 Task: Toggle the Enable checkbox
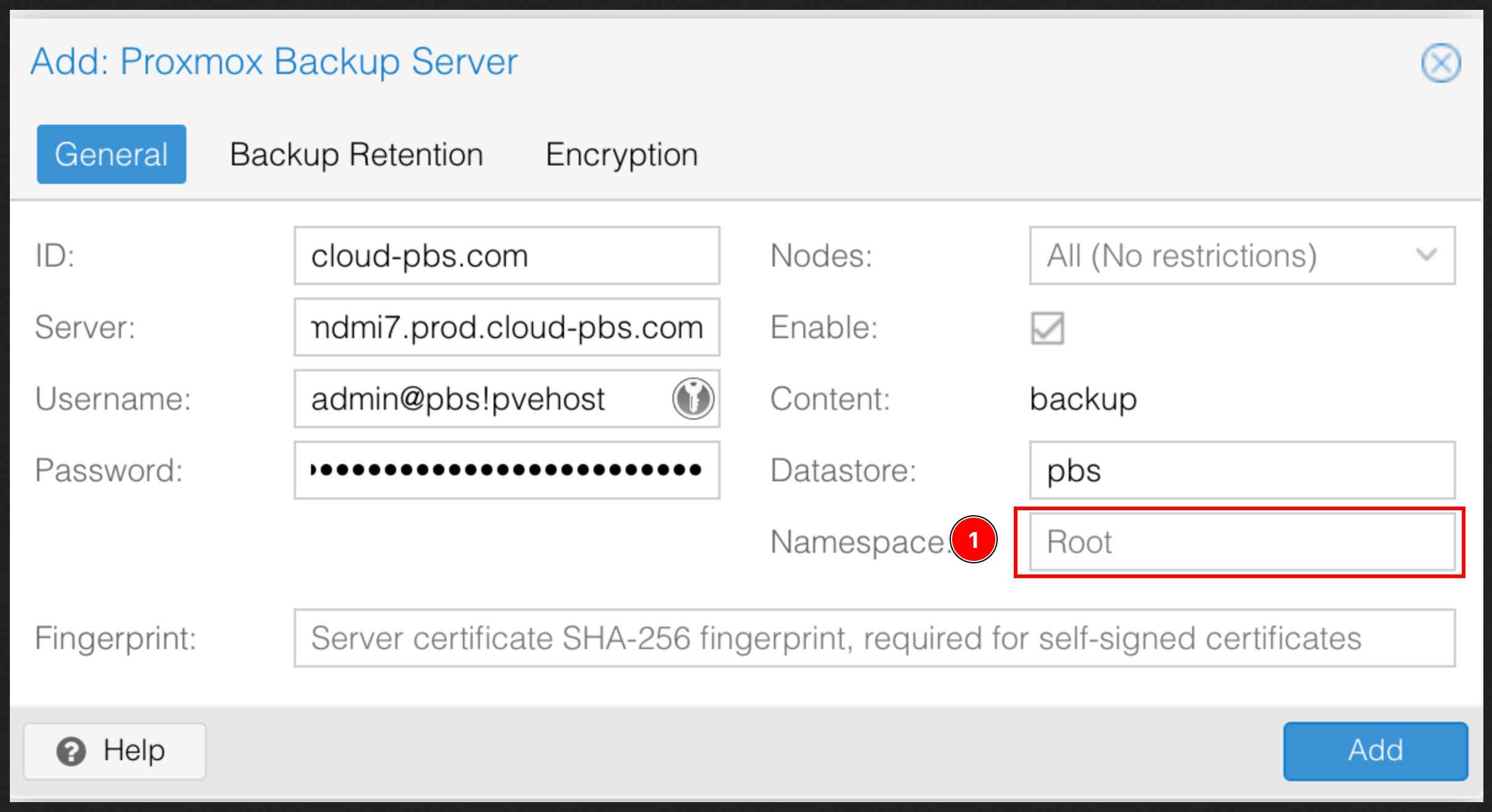click(1047, 328)
